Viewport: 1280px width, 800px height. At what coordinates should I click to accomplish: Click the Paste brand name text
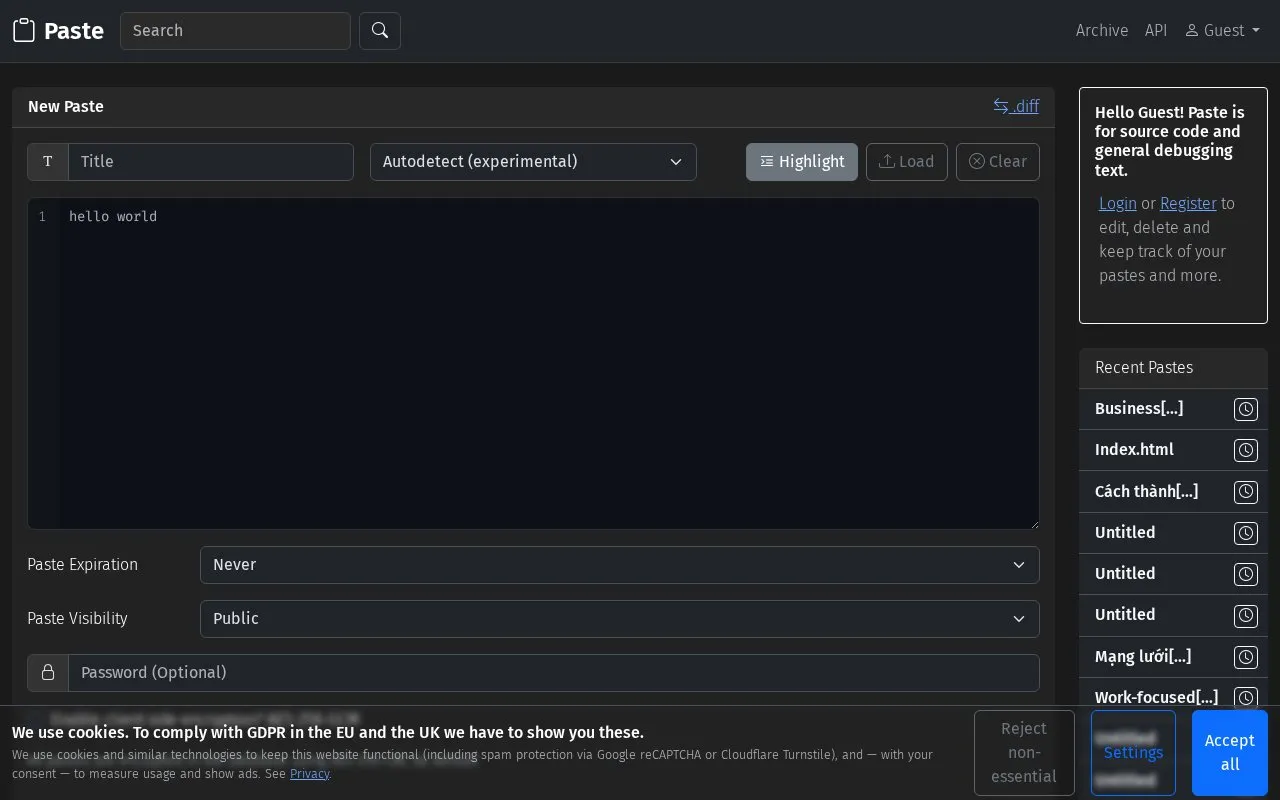[74, 31]
